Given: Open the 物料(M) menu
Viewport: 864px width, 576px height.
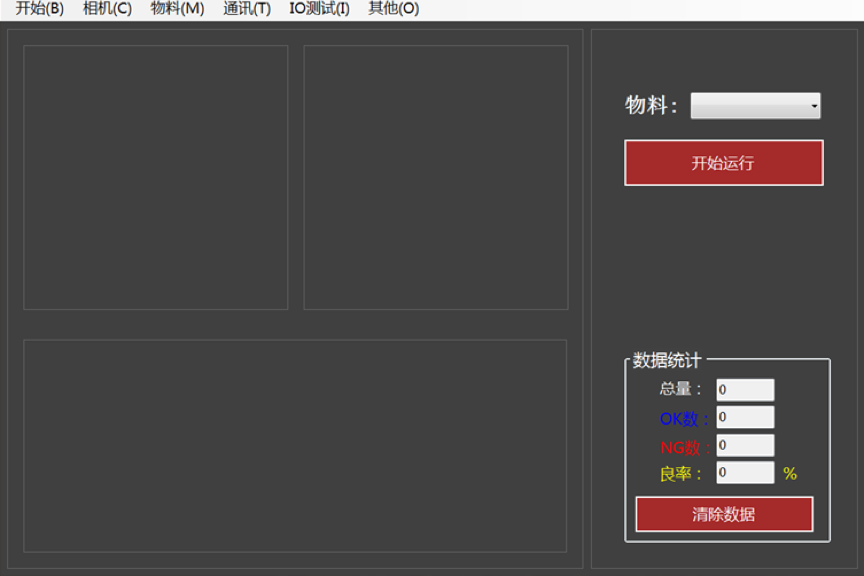Looking at the screenshot, I should (177, 9).
